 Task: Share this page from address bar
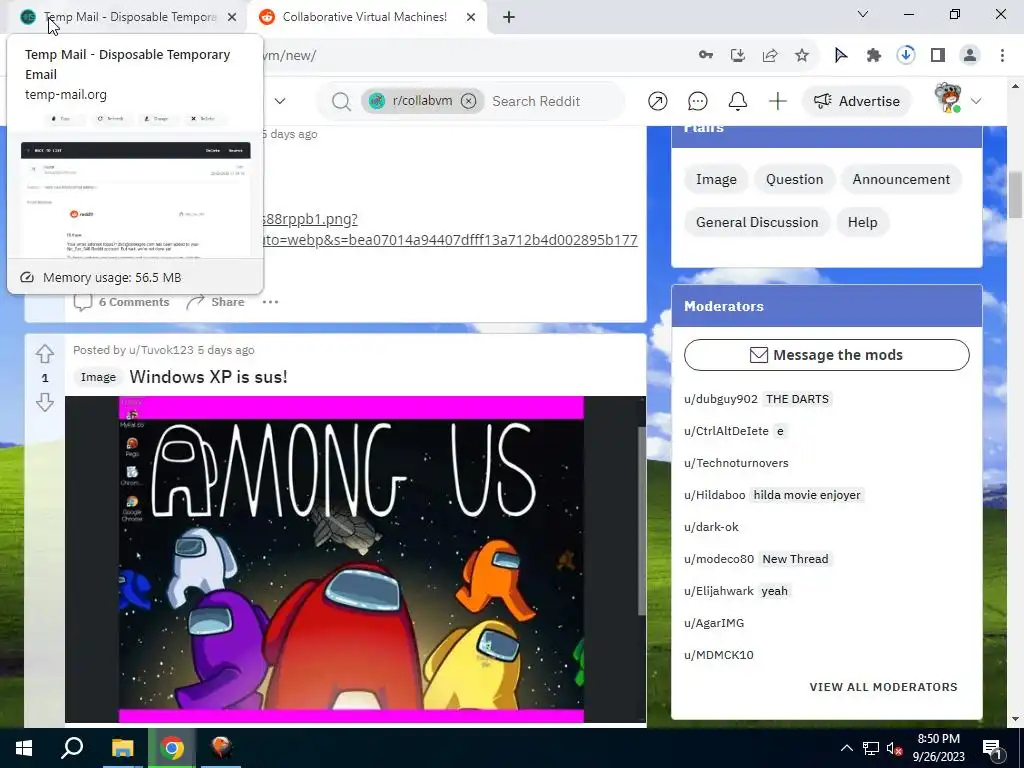(770, 55)
